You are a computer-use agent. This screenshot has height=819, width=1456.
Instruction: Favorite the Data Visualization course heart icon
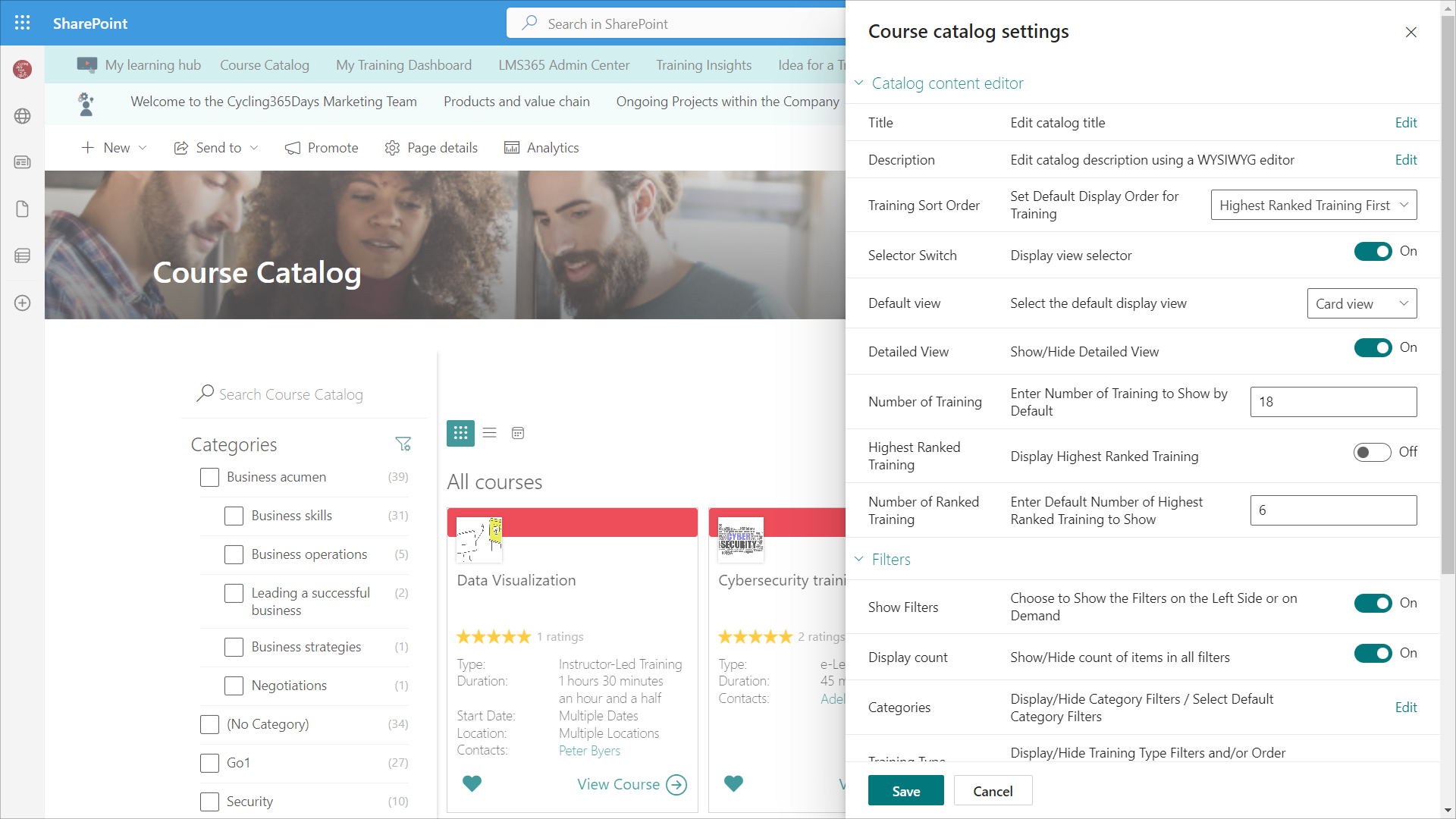pyautogui.click(x=472, y=783)
